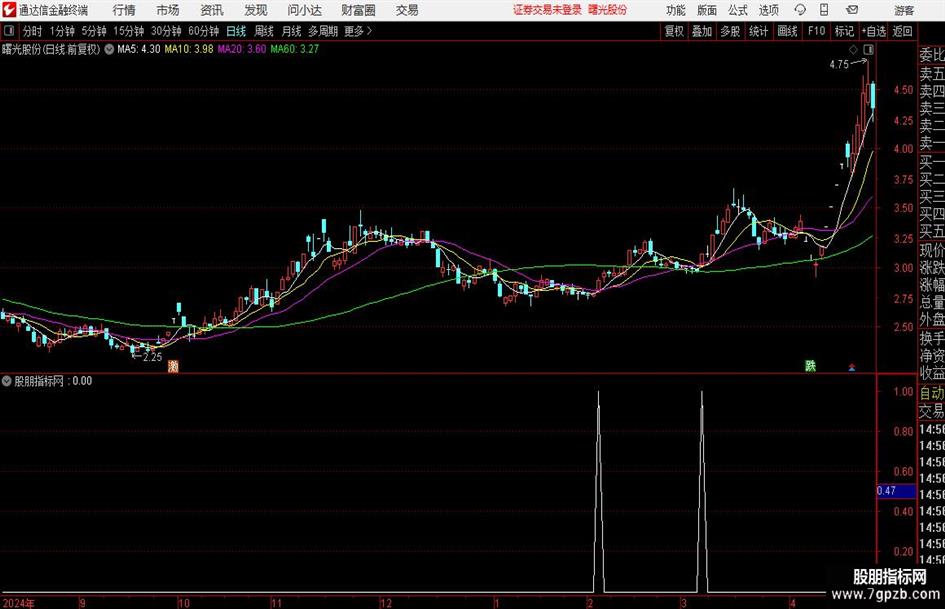The height and width of the screenshot is (609, 945).
Task: Switch to 60分钟 period
Action: 204,31
